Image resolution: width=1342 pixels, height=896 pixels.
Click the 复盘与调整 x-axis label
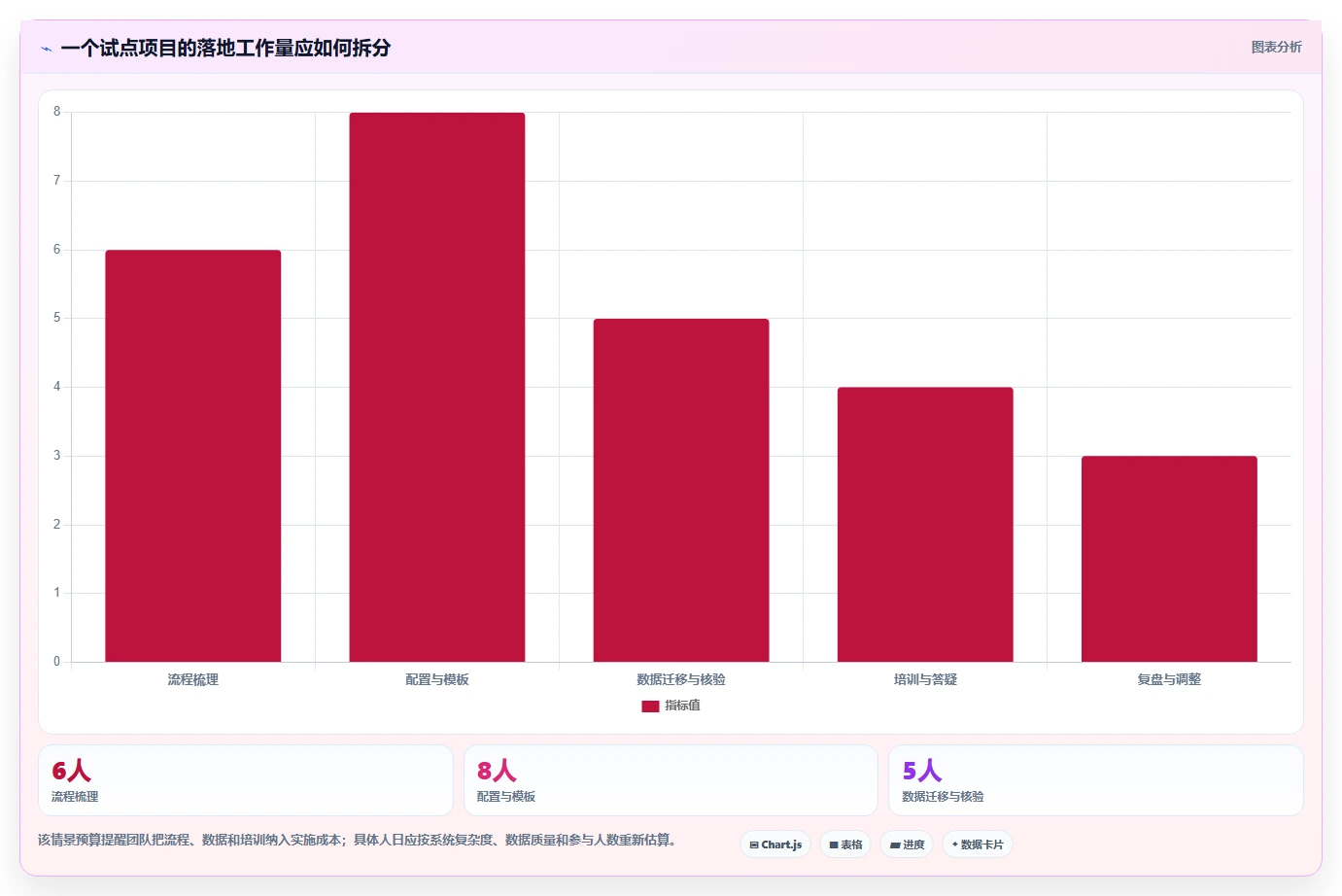(x=1169, y=679)
